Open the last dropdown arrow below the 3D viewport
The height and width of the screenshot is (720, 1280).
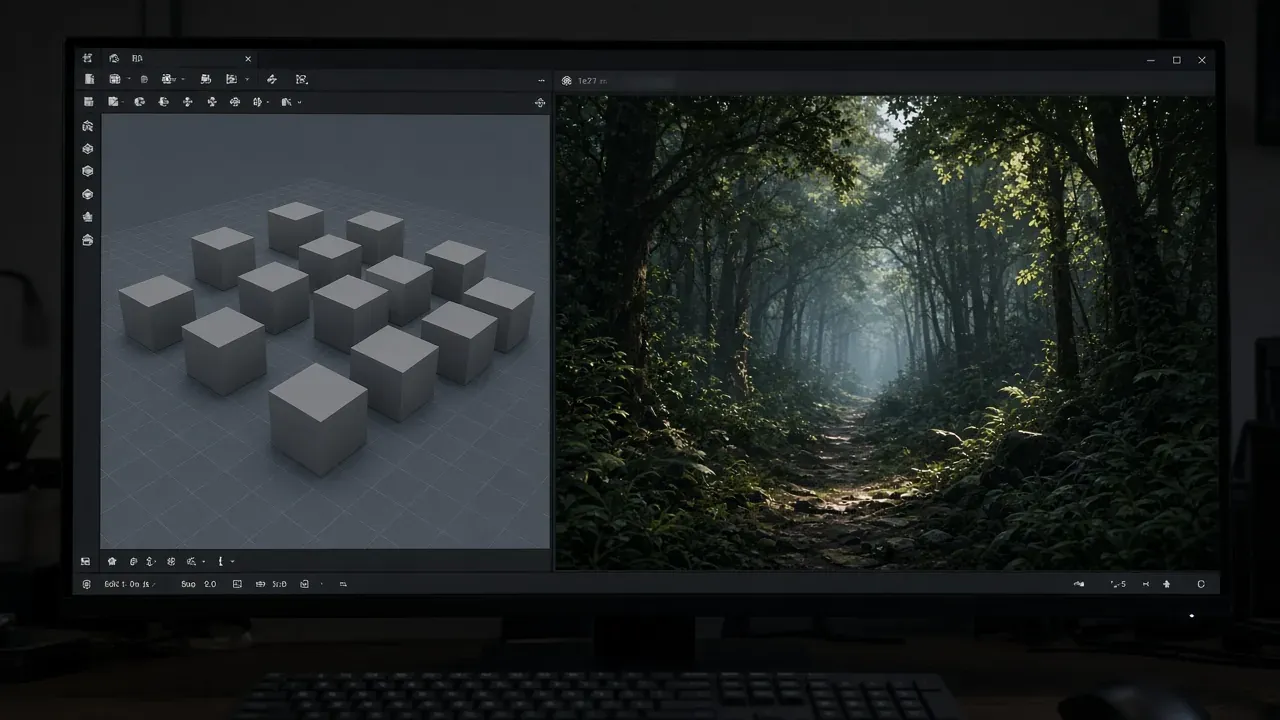[233, 562]
